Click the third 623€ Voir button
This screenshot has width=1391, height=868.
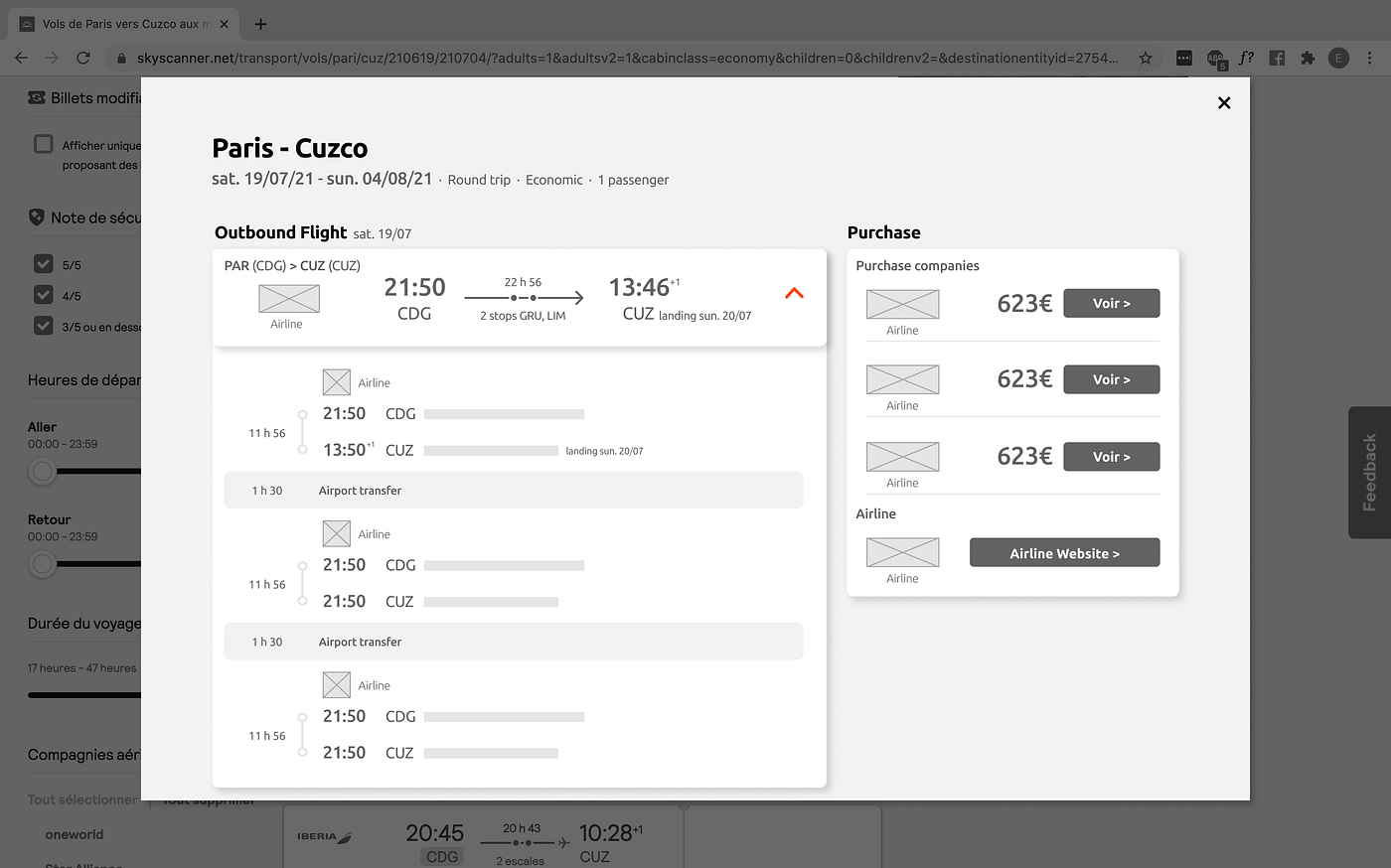click(x=1111, y=457)
